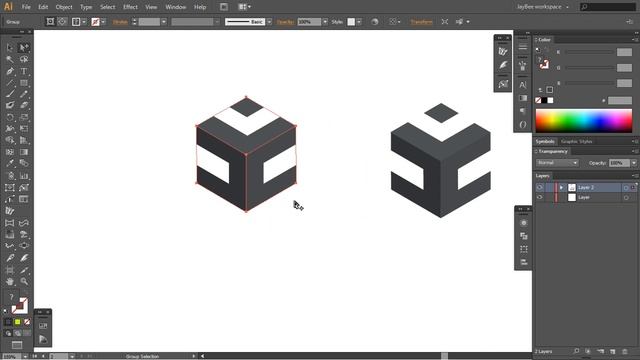Click the black swatch in Color panel

(x=544, y=100)
